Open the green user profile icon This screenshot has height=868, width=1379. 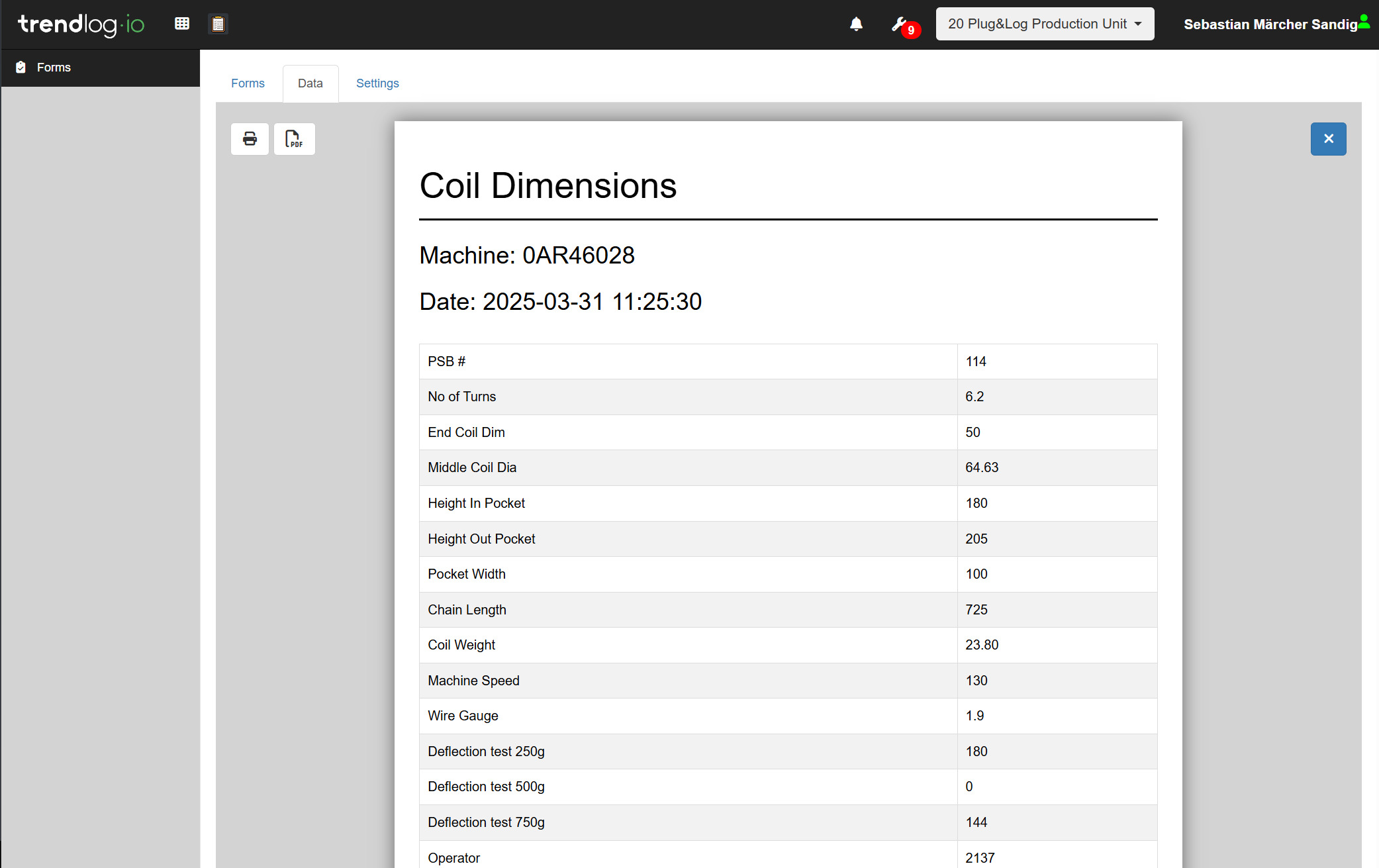[x=1364, y=21]
